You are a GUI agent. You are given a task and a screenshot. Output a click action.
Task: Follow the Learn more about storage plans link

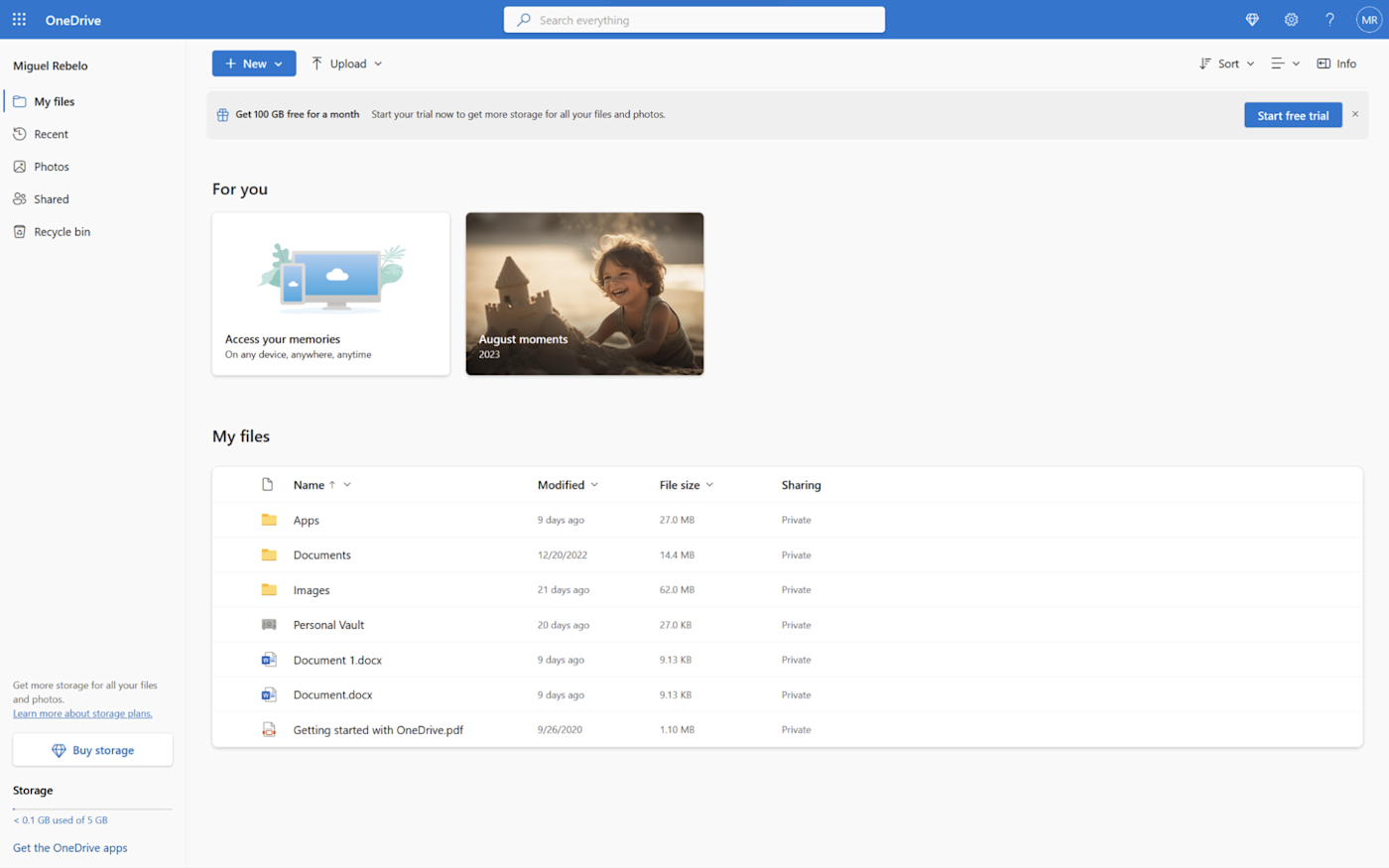coord(82,713)
